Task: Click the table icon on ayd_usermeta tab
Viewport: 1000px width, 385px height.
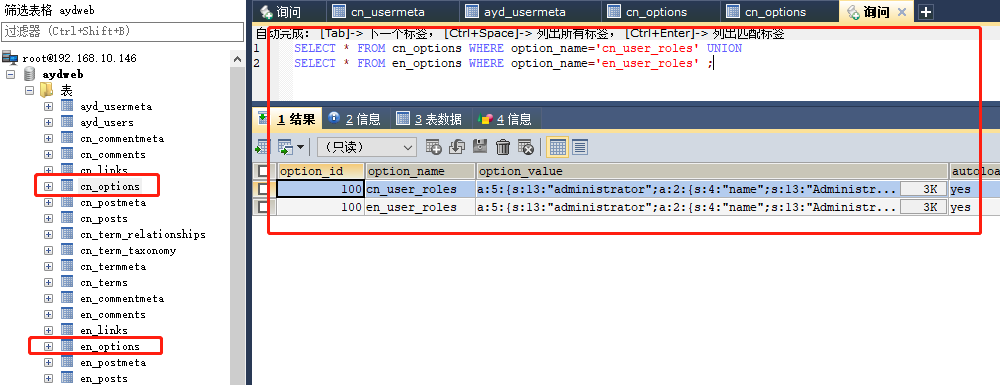Action: tap(472, 11)
